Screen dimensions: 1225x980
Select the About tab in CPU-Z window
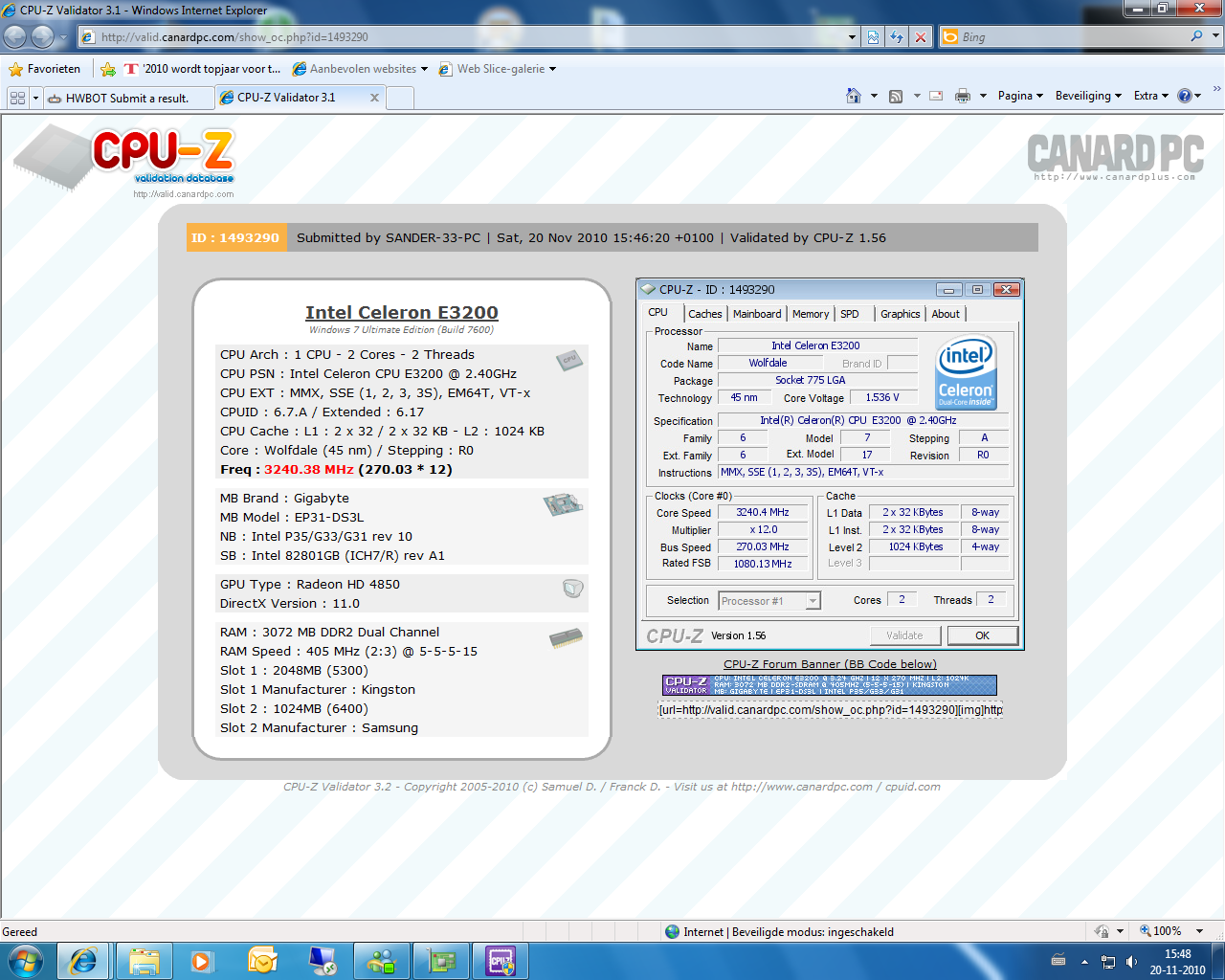point(946,314)
